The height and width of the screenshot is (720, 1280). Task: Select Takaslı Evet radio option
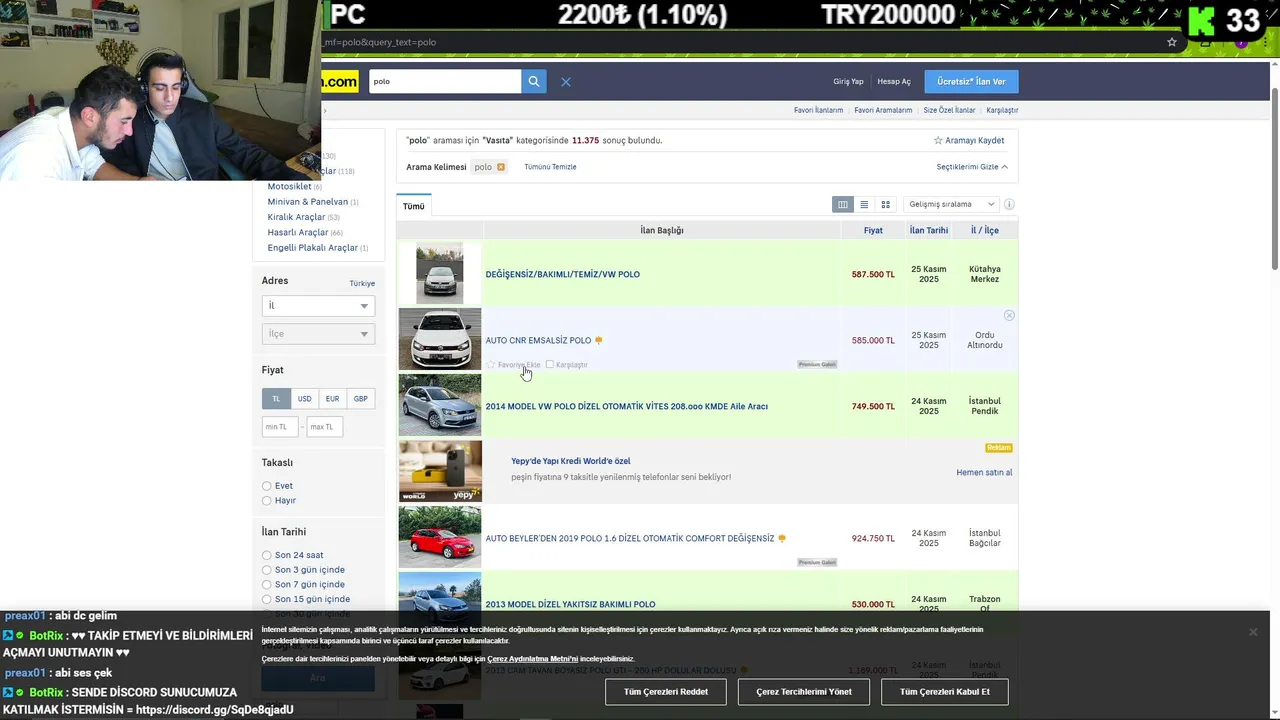coord(267,486)
